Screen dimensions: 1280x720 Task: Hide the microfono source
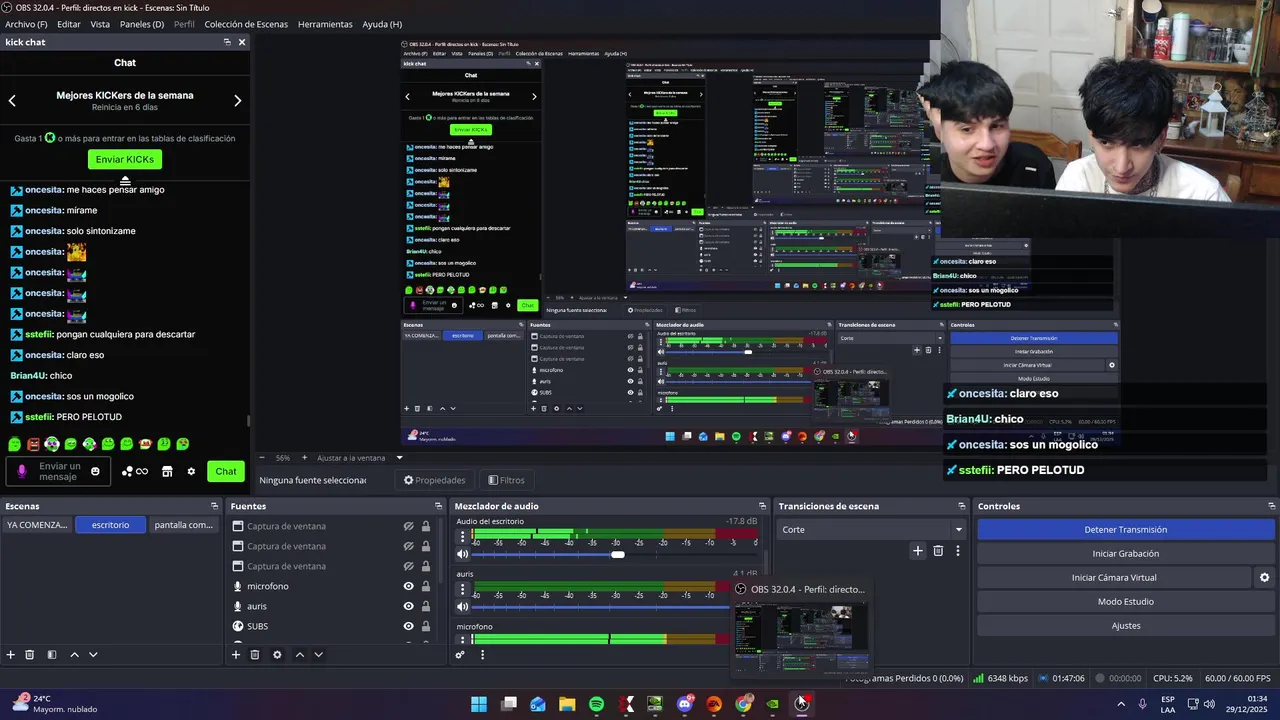pyautogui.click(x=408, y=586)
